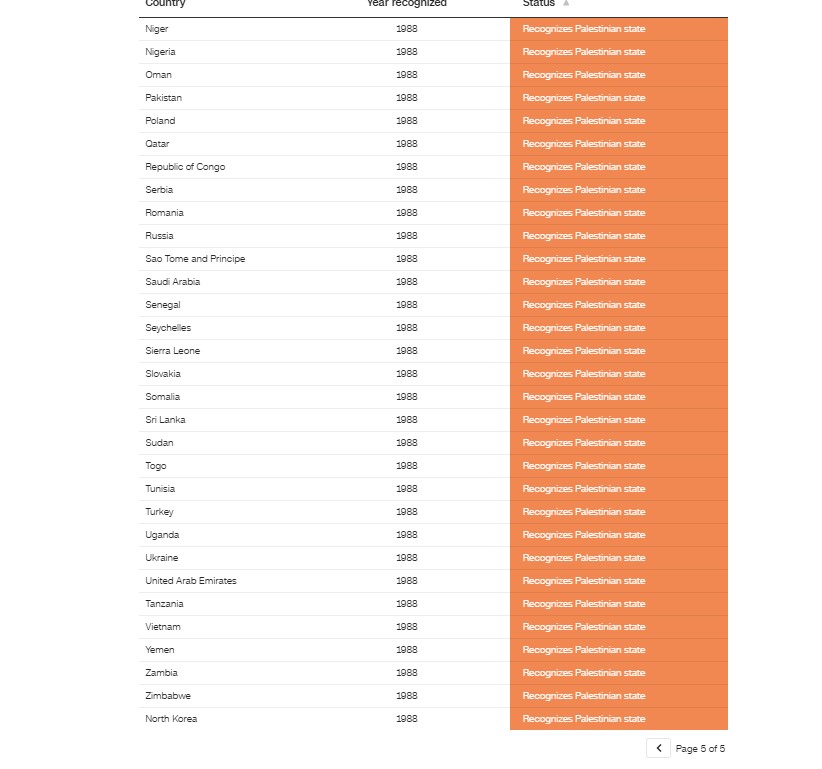Select Saudi Arabia in the country list

(172, 282)
